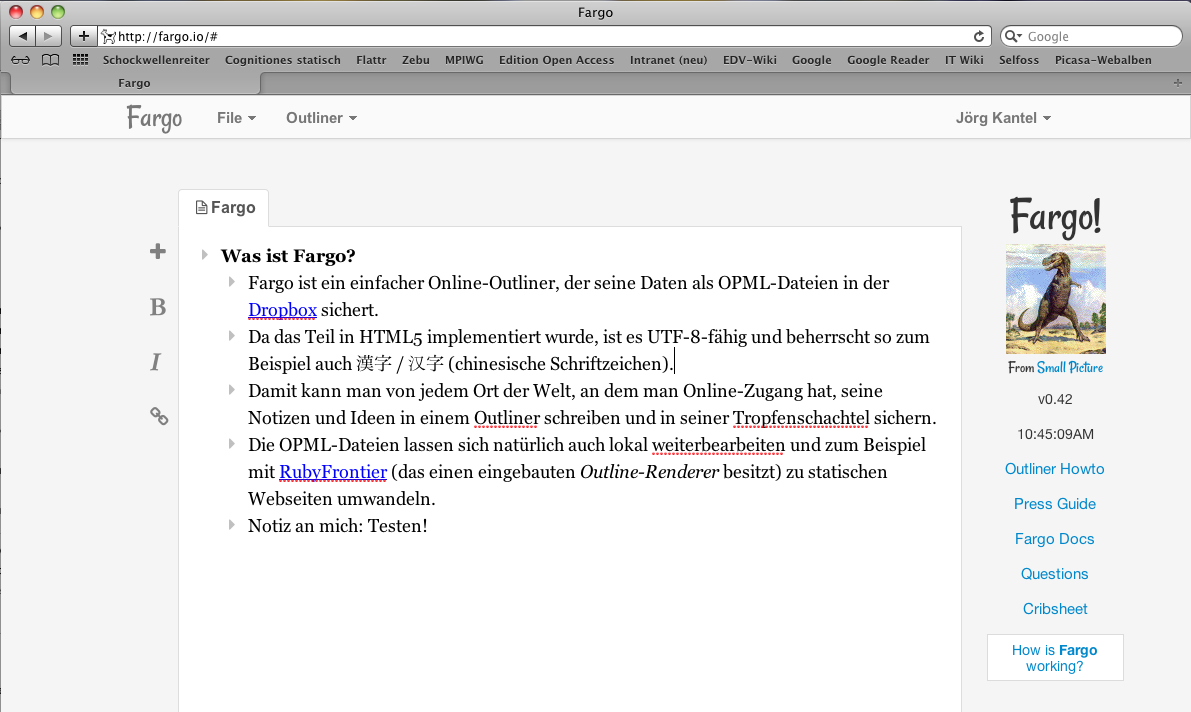Click triangle beside 'Da das Teil in HTML5' item
The image size is (1191, 712).
point(232,336)
